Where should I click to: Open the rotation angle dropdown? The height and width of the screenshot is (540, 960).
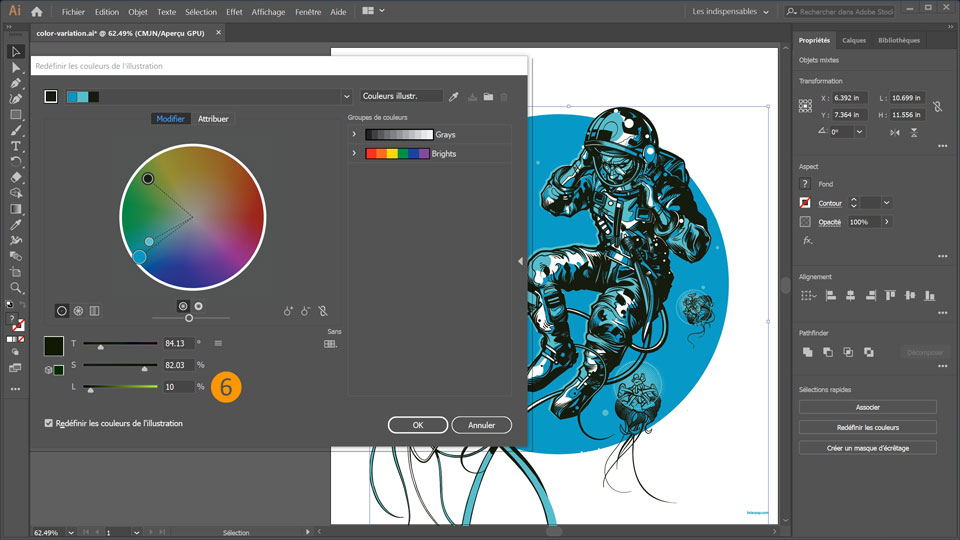860,132
